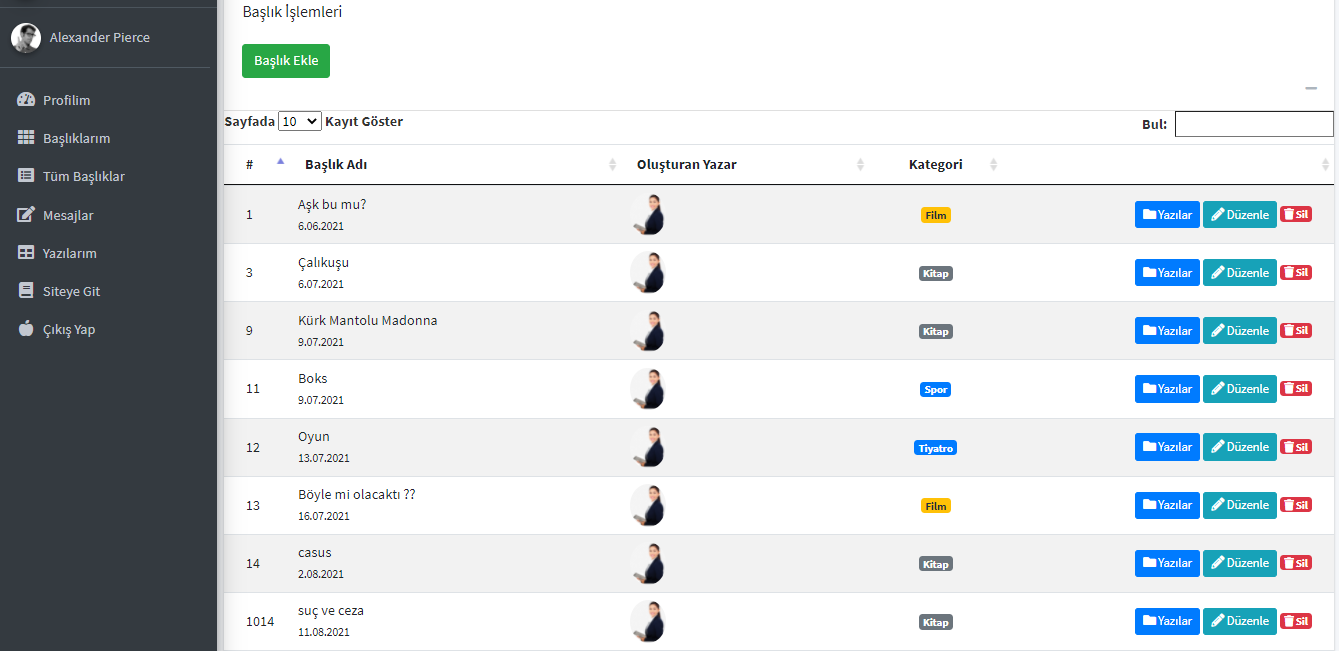Screen dimensions: 1339x651
Task: Click Alexander Pierce avatar image
Action: pos(26,38)
